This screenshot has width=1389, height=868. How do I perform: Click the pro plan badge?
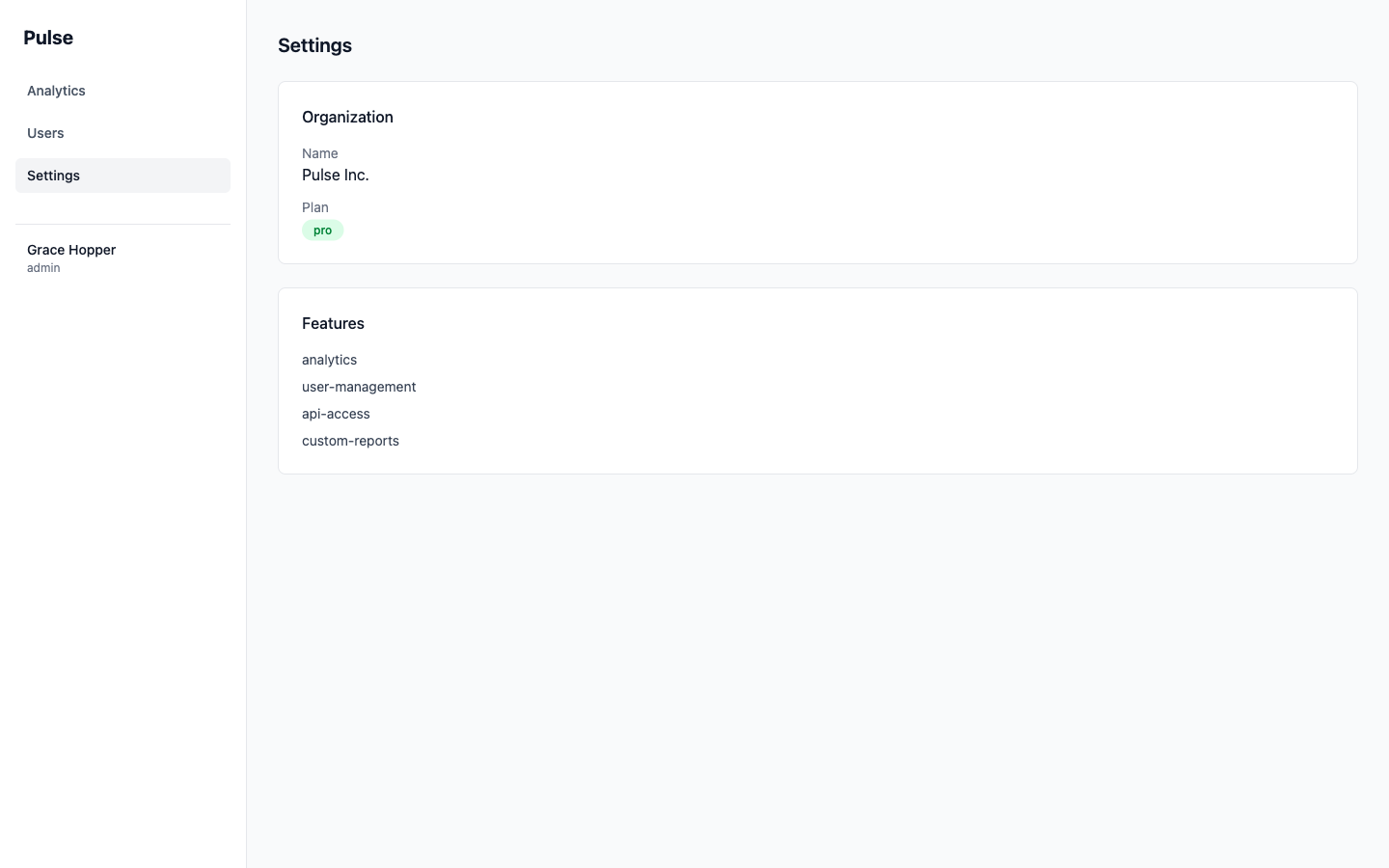tap(322, 230)
